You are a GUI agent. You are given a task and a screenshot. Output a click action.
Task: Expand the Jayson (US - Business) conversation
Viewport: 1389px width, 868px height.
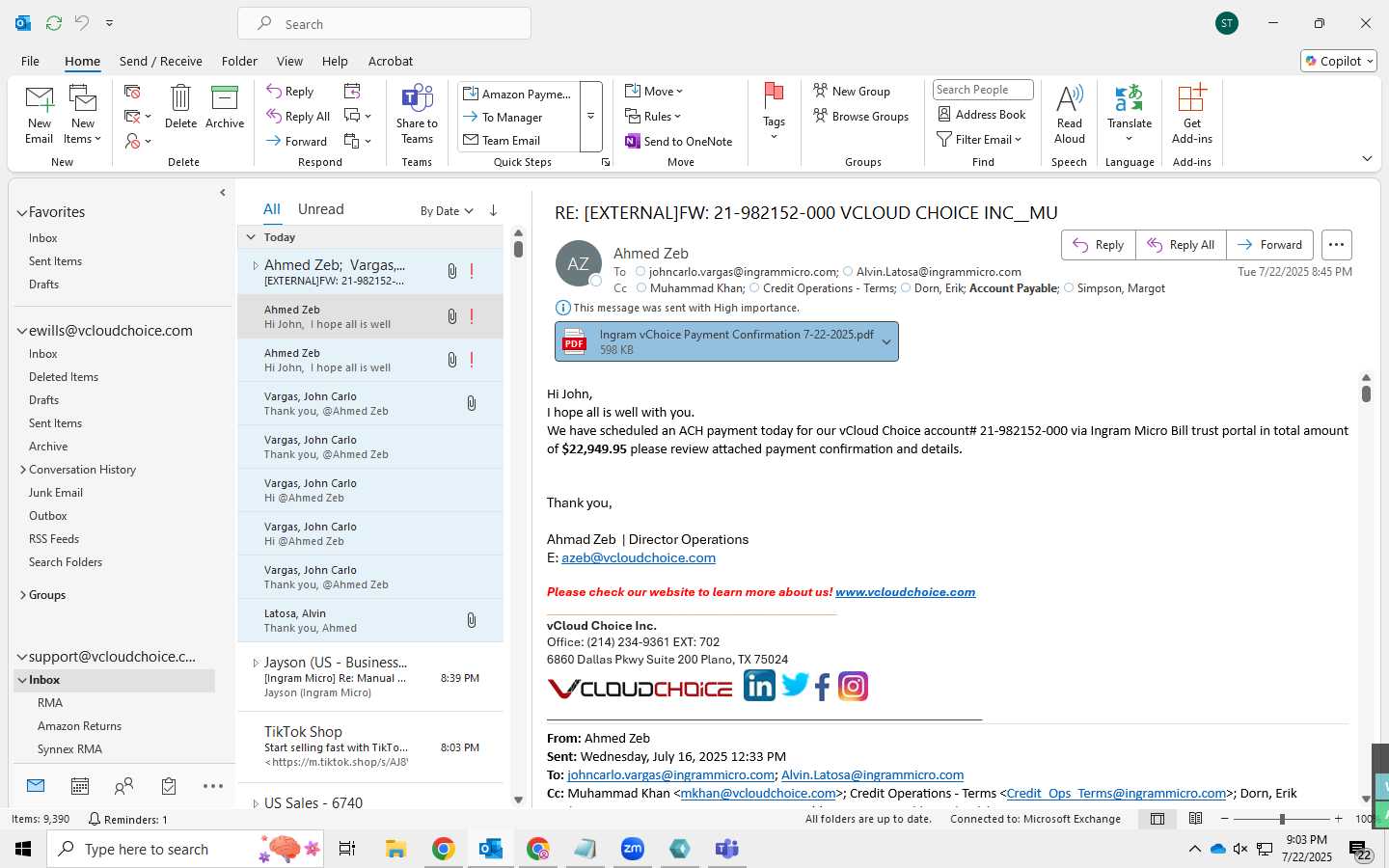point(256,663)
